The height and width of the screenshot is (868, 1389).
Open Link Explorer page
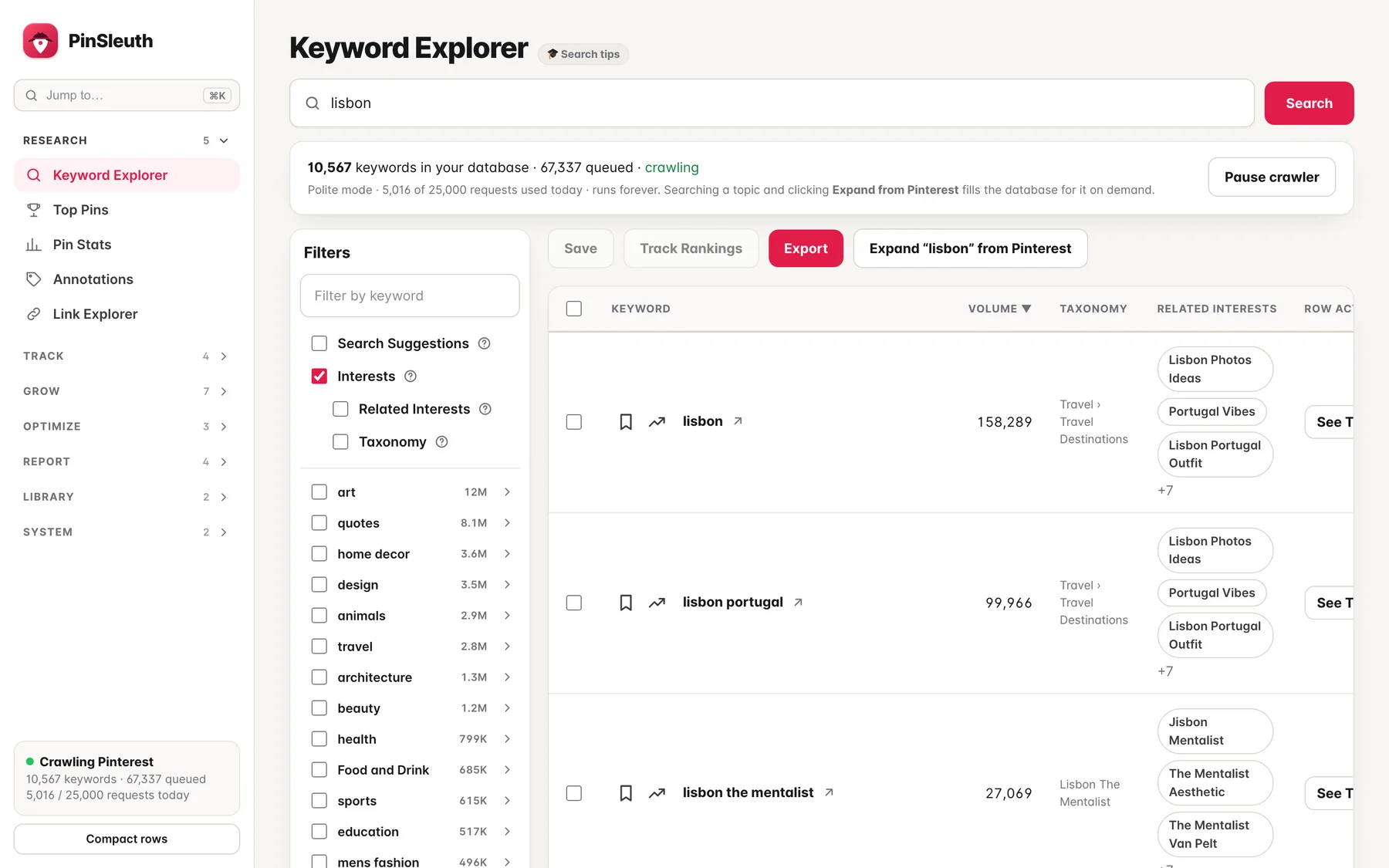coord(127,314)
